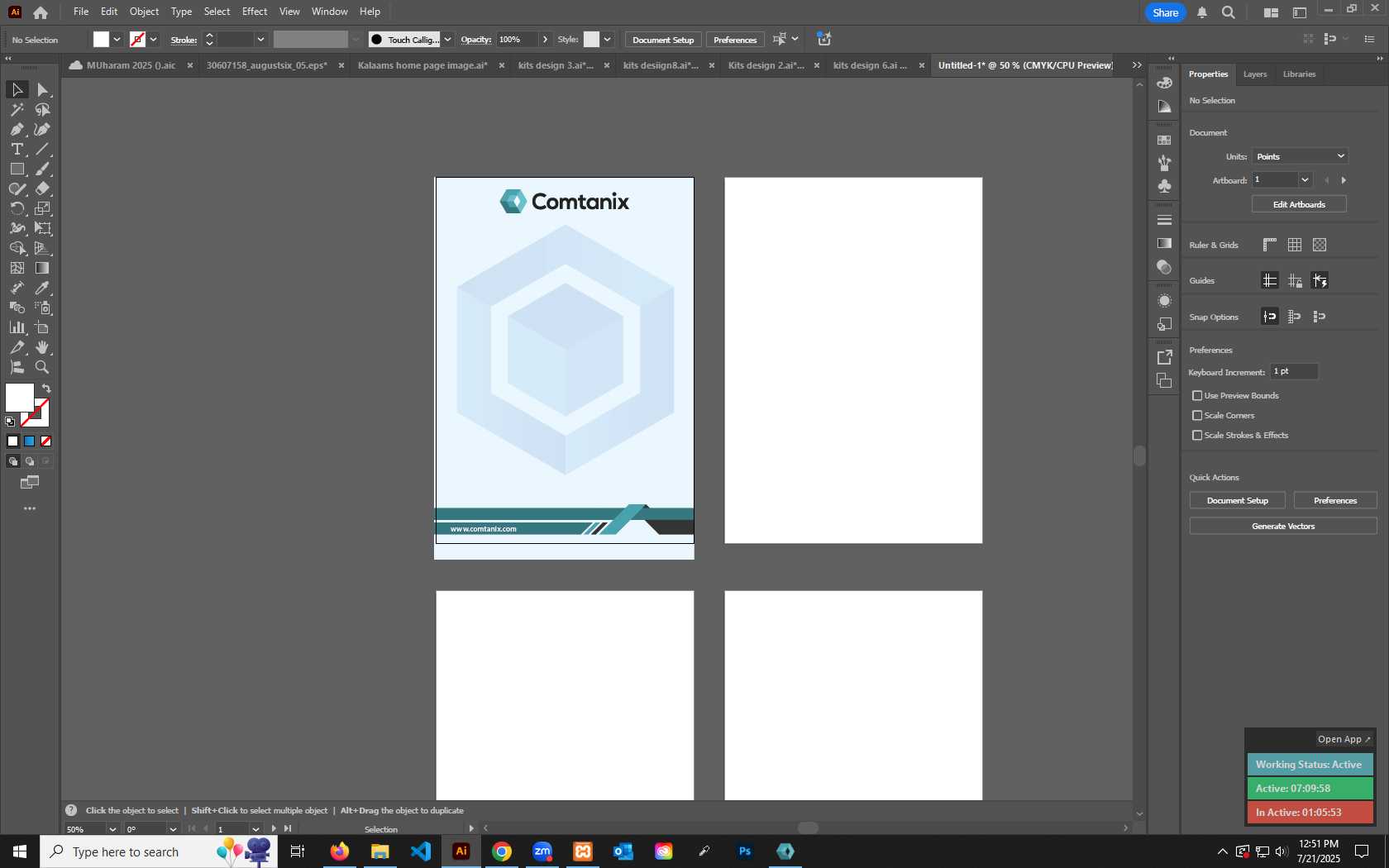Swap fill and stroke colors
This screenshot has height=868, width=1389.
pos(47,389)
